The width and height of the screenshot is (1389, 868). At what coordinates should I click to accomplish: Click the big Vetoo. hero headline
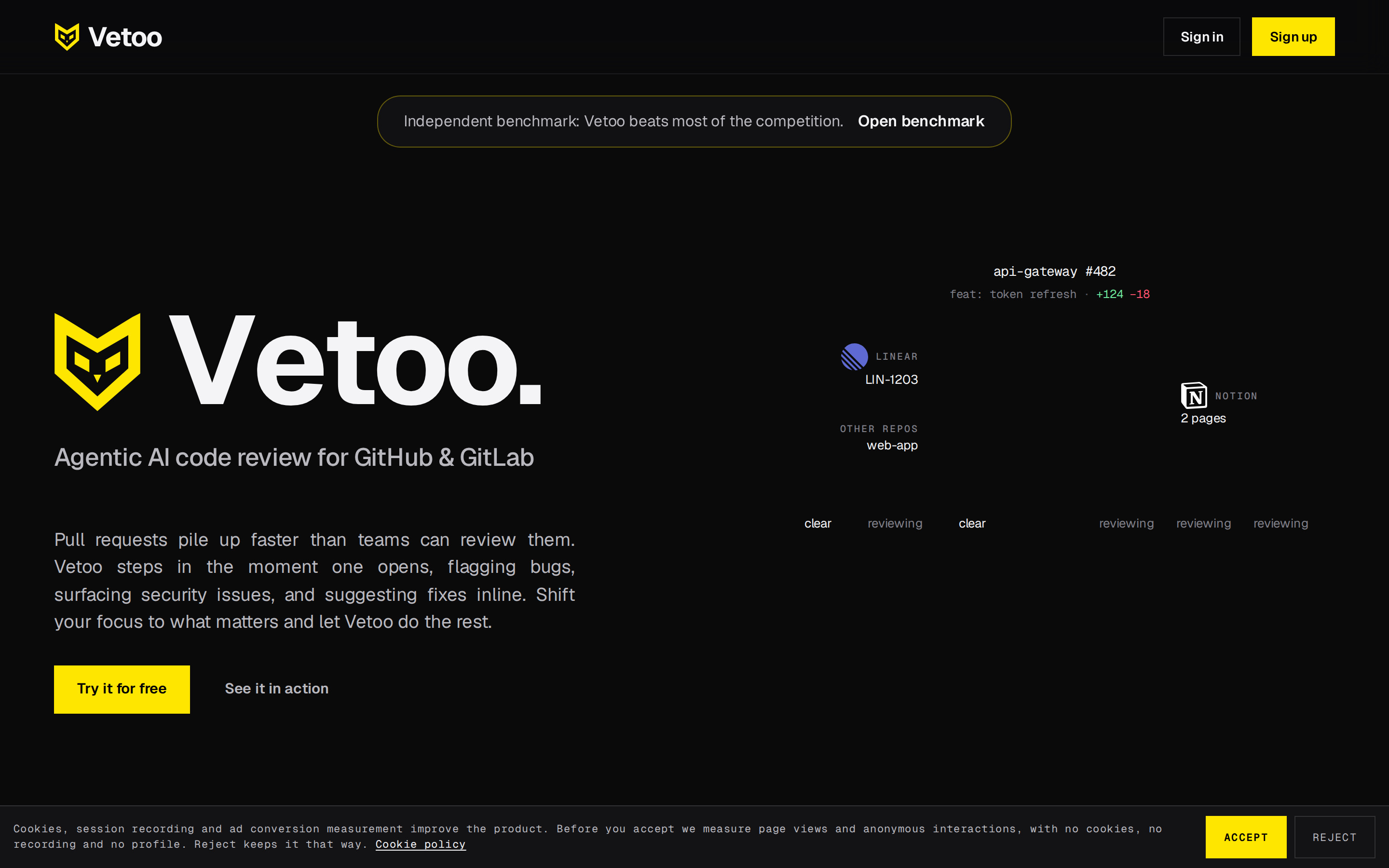point(354,362)
